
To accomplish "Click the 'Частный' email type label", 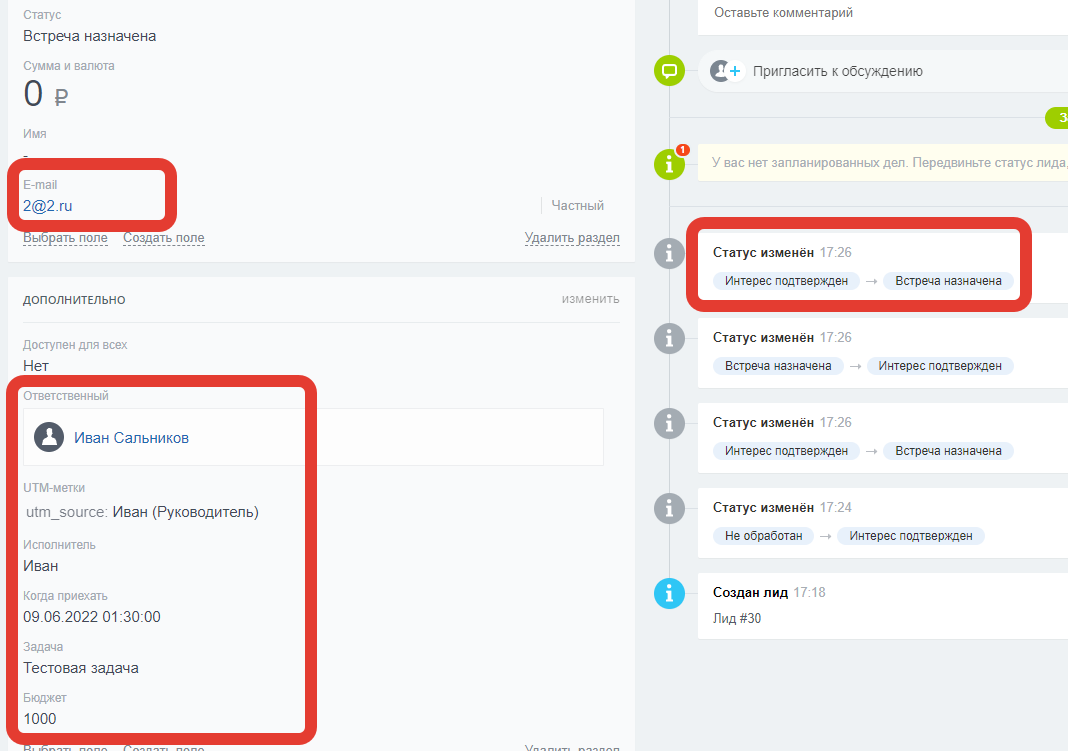I will [578, 206].
